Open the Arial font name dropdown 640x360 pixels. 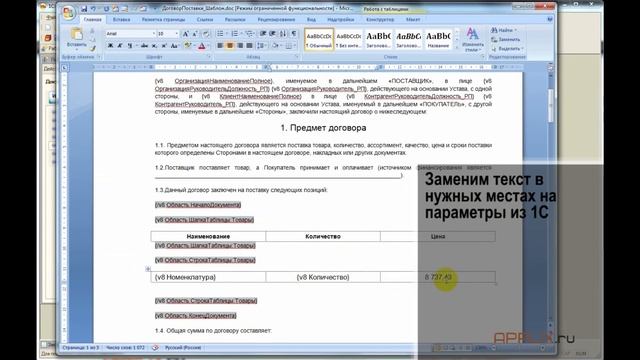click(153, 34)
